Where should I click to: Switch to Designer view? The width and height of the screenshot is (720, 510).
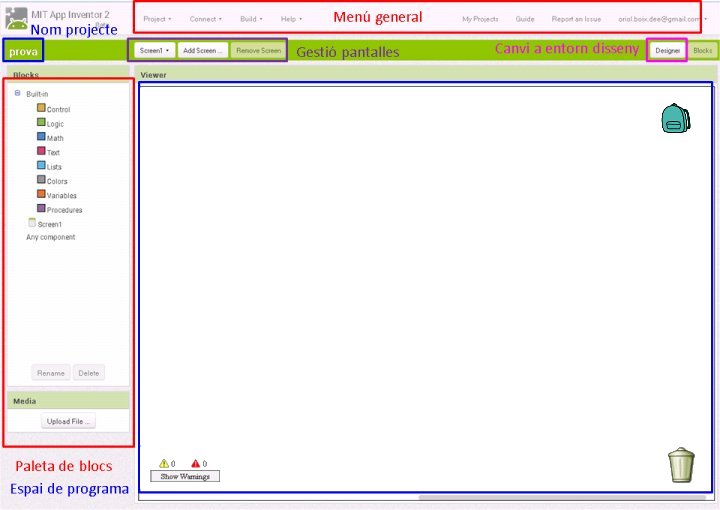point(667,50)
